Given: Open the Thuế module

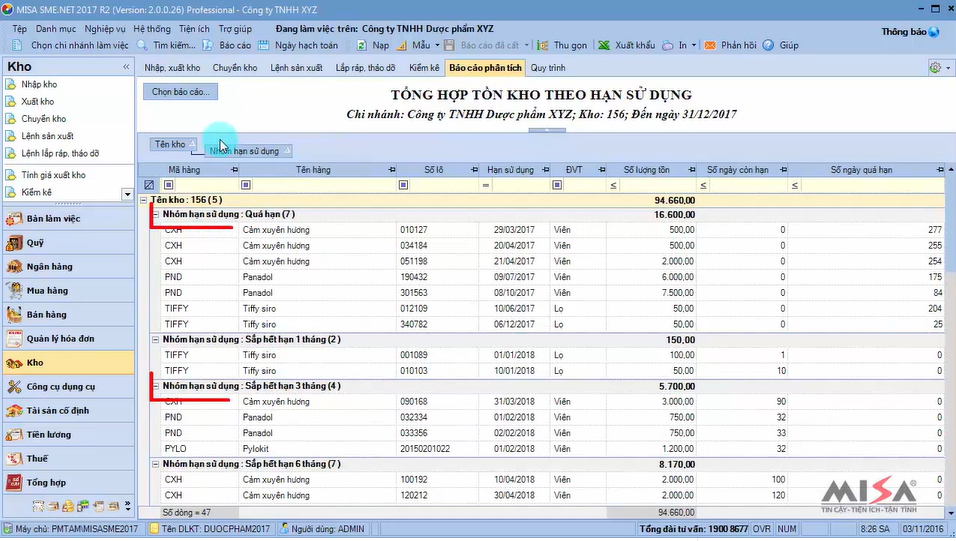Looking at the screenshot, I should (x=68, y=459).
